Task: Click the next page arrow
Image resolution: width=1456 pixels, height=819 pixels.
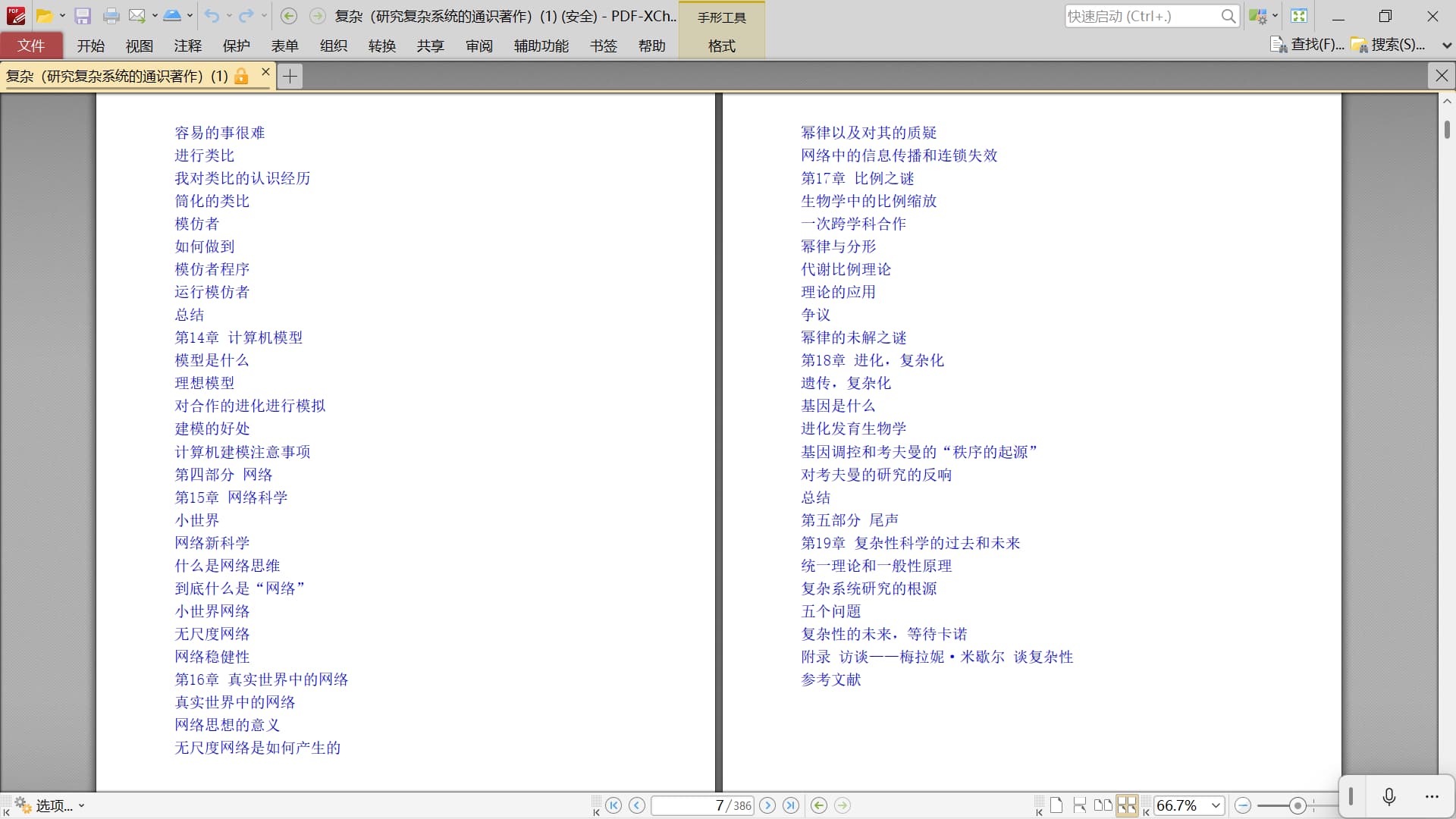Action: pyautogui.click(x=767, y=805)
